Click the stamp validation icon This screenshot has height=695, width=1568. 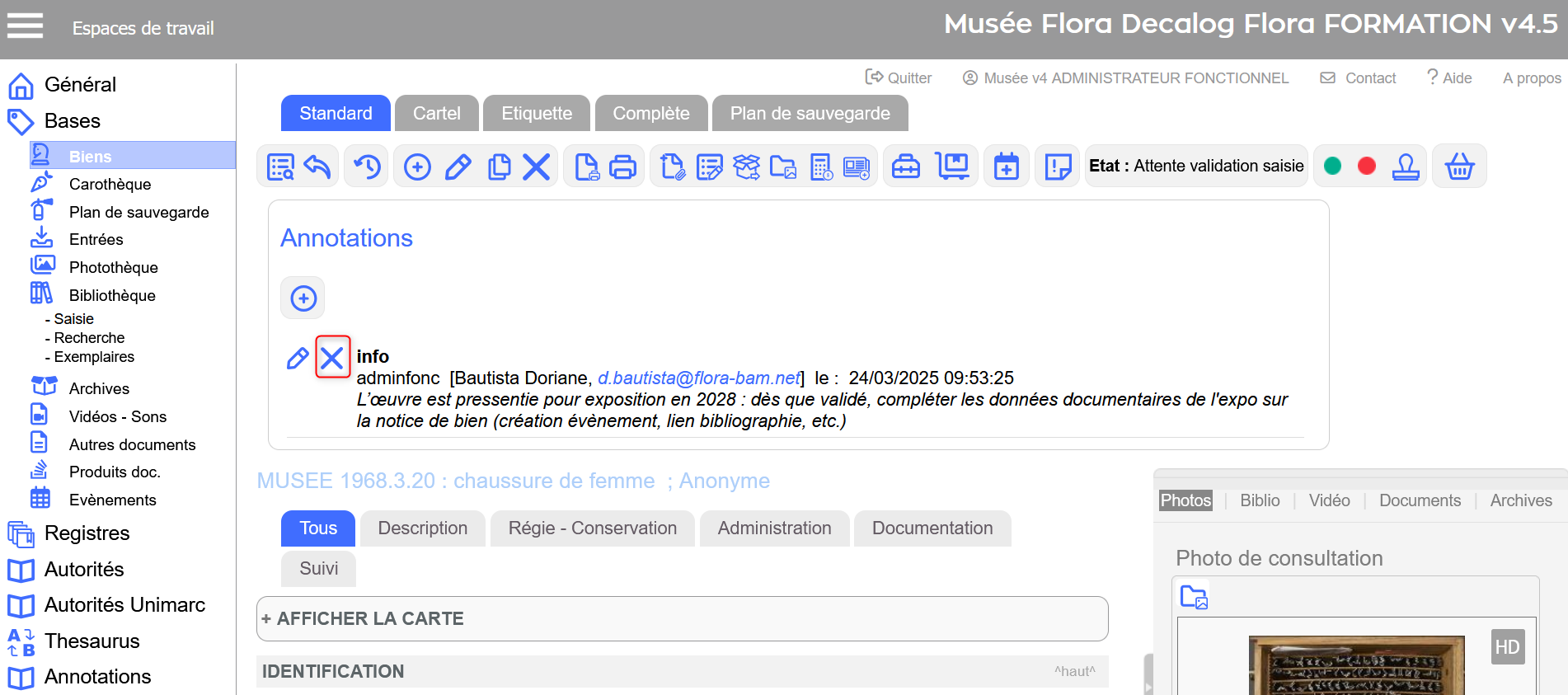(1406, 167)
